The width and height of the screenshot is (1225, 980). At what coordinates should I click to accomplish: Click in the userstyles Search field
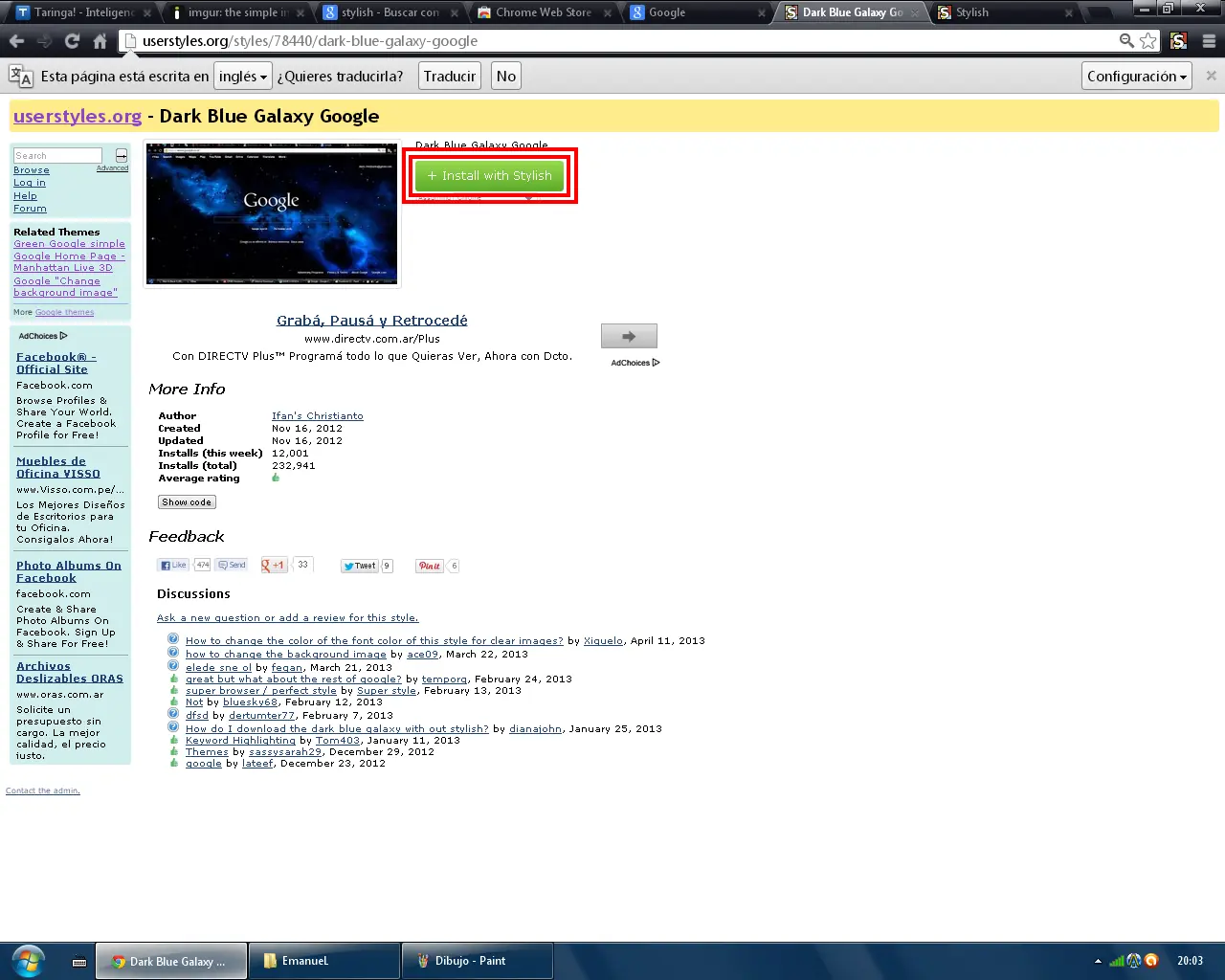(57, 155)
